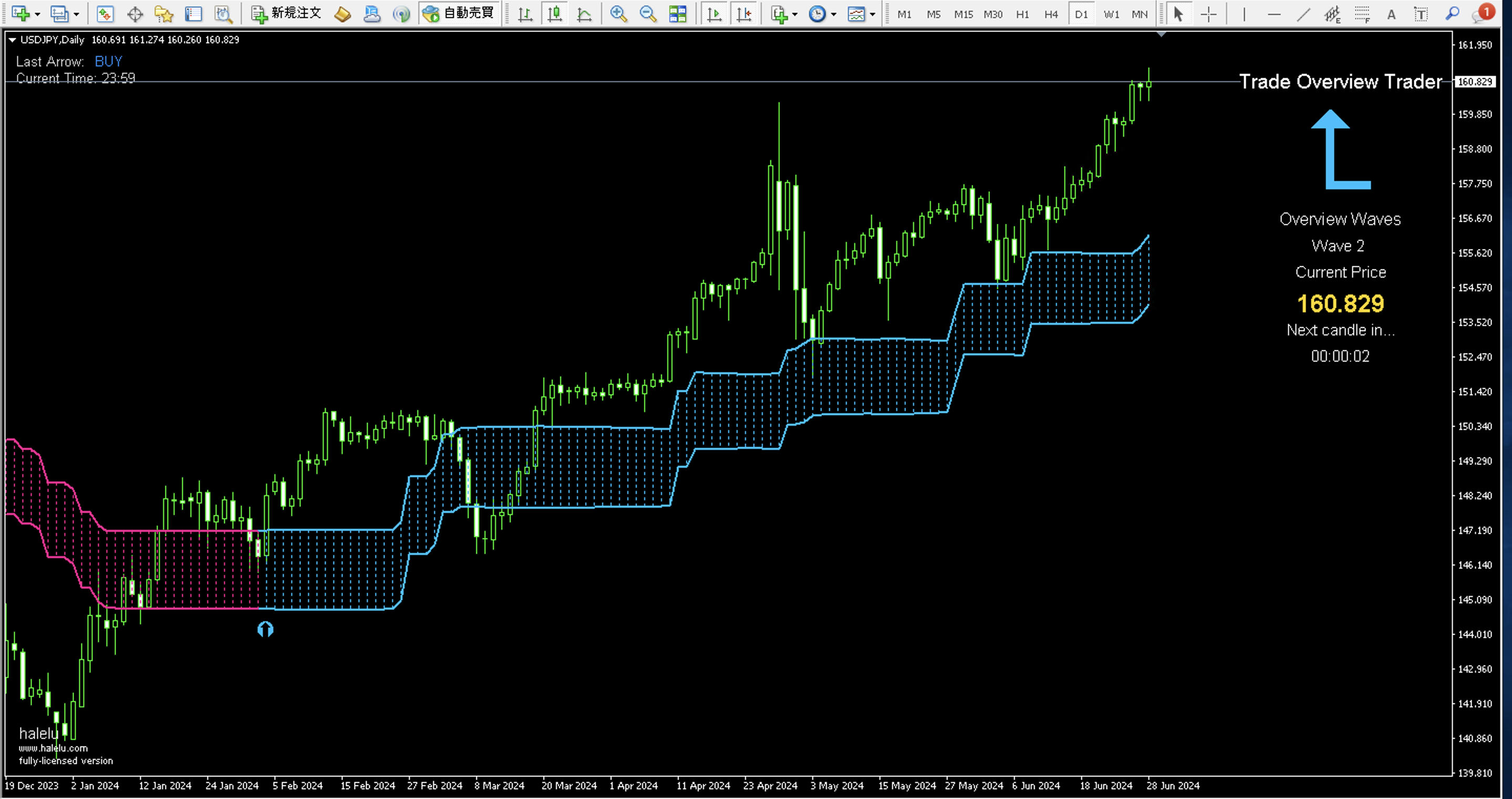Expand the new chart dropdown arrow
This screenshot has width=1512, height=799.
(x=38, y=14)
